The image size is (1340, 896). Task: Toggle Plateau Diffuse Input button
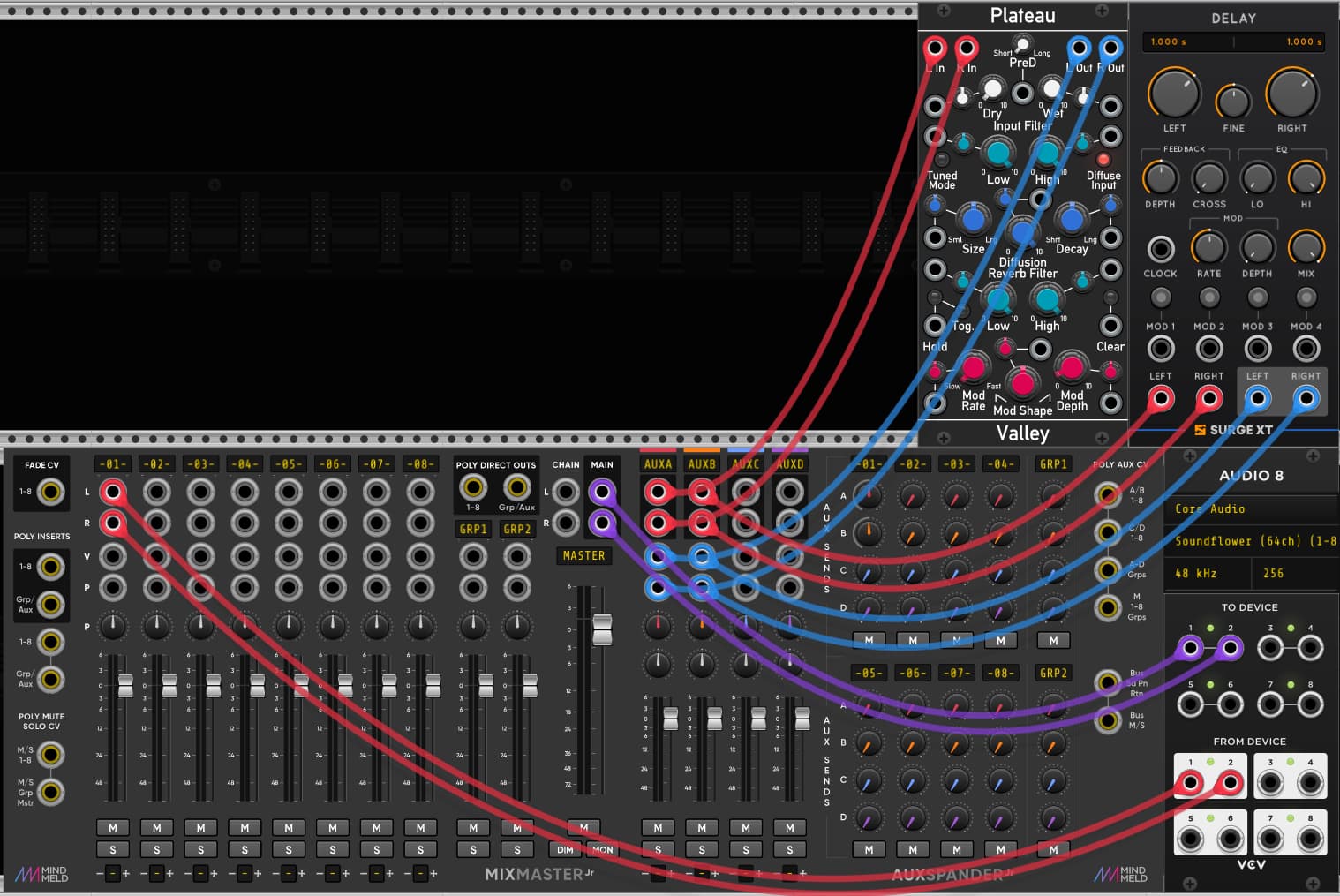pyautogui.click(x=1103, y=160)
